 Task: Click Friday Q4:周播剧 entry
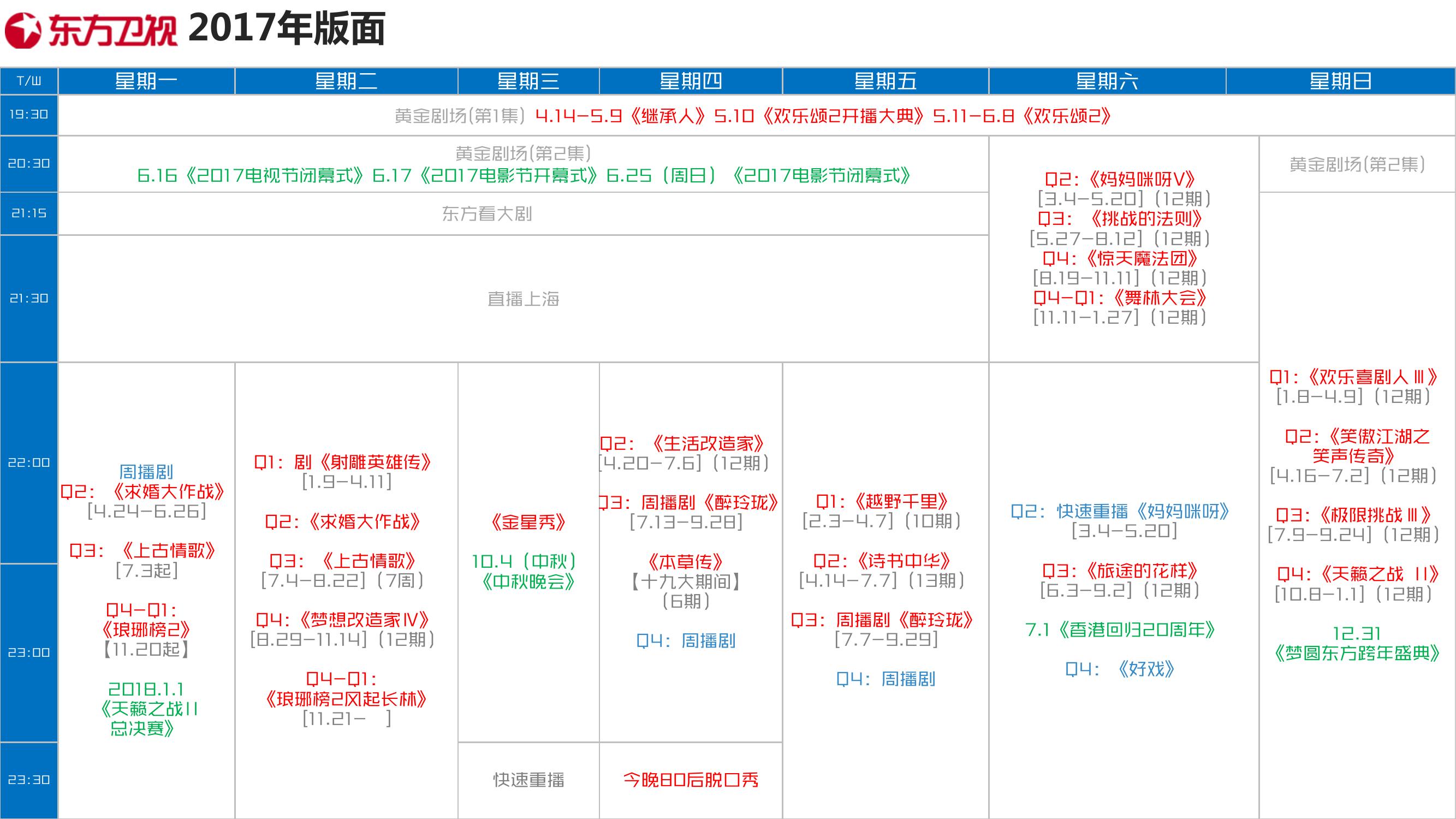click(886, 679)
